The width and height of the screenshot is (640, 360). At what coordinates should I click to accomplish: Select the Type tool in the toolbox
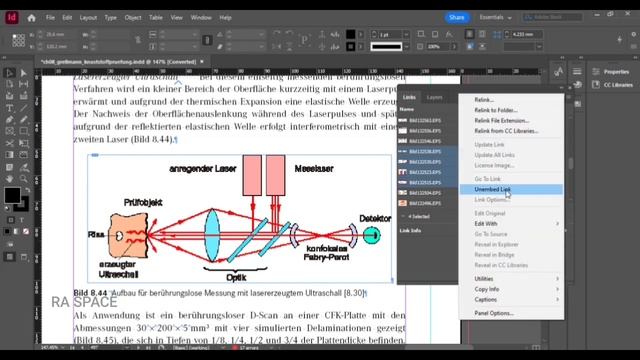click(9, 108)
